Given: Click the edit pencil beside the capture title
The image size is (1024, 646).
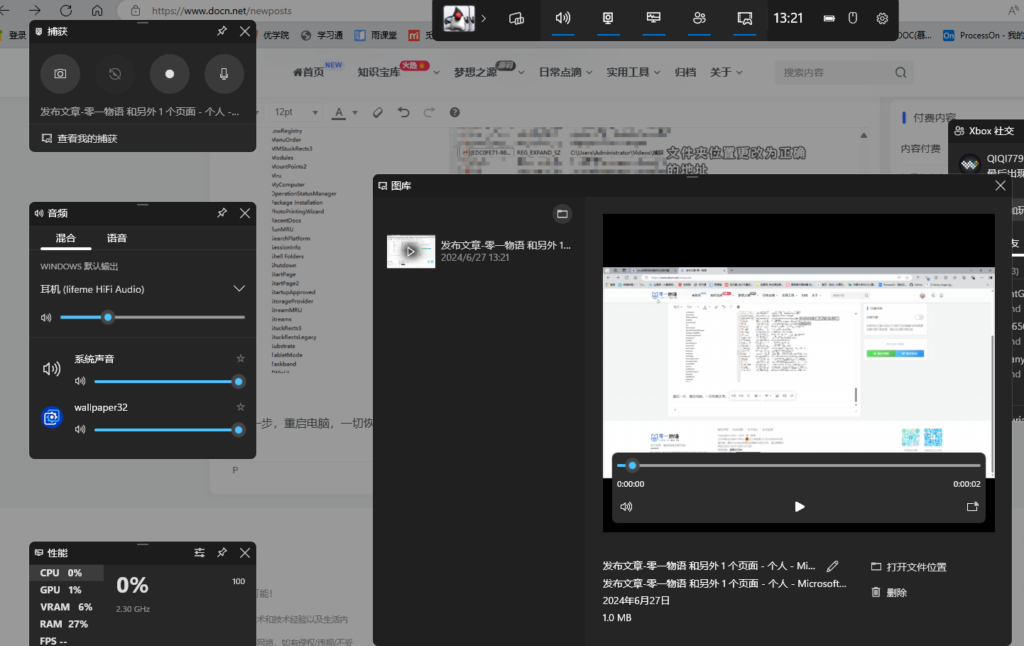Looking at the screenshot, I should (x=833, y=566).
